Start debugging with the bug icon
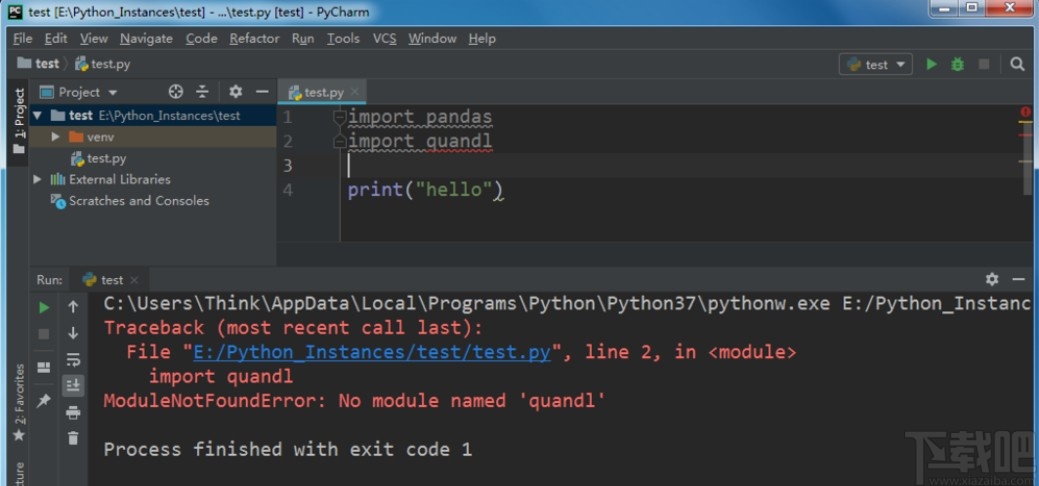 tap(957, 64)
